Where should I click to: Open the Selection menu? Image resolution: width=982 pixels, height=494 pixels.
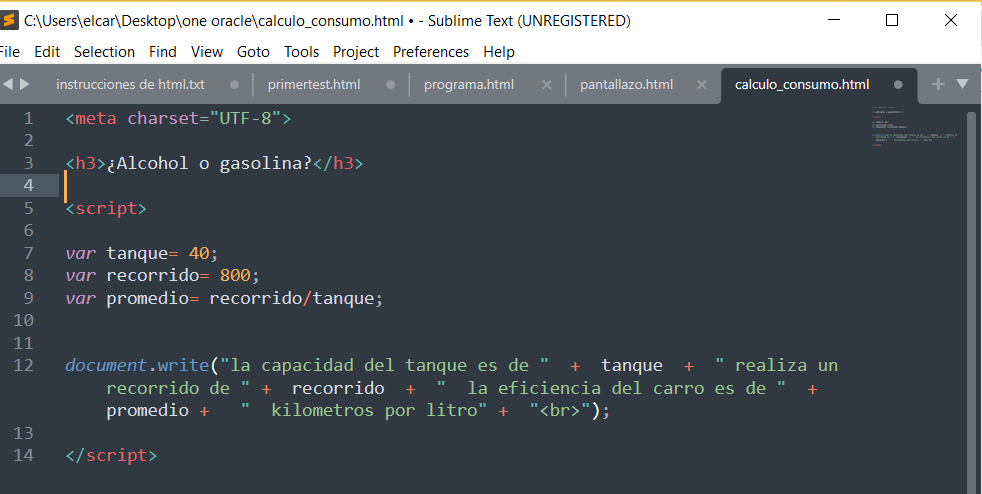(x=105, y=52)
